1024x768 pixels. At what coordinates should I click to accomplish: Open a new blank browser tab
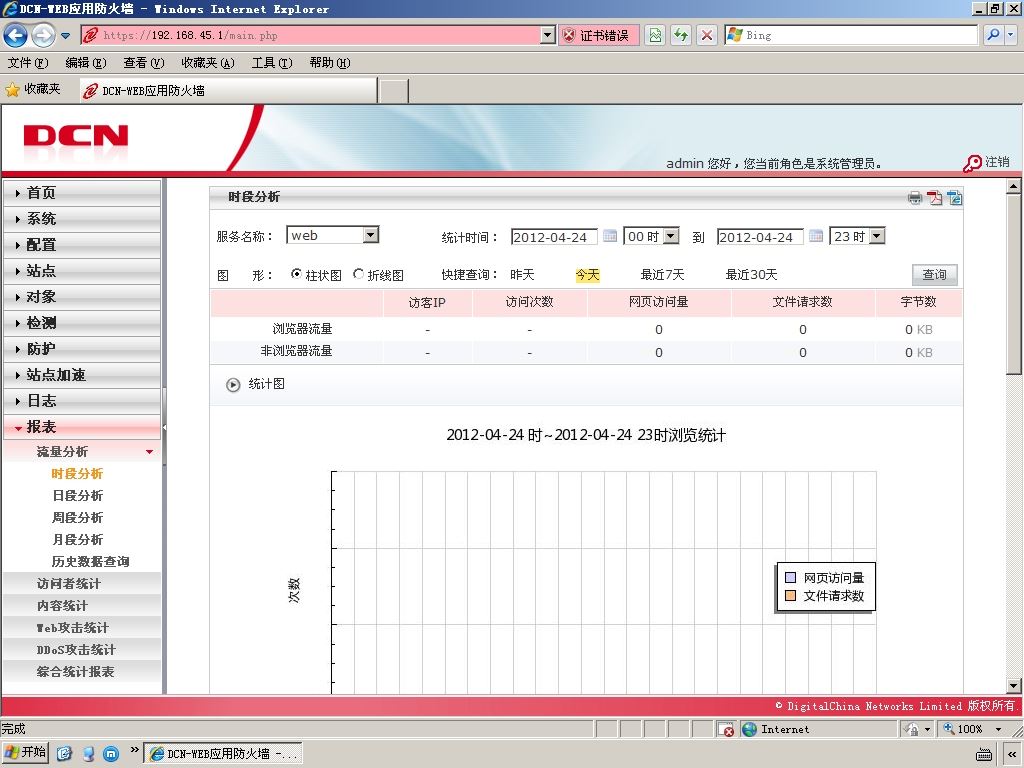point(394,91)
